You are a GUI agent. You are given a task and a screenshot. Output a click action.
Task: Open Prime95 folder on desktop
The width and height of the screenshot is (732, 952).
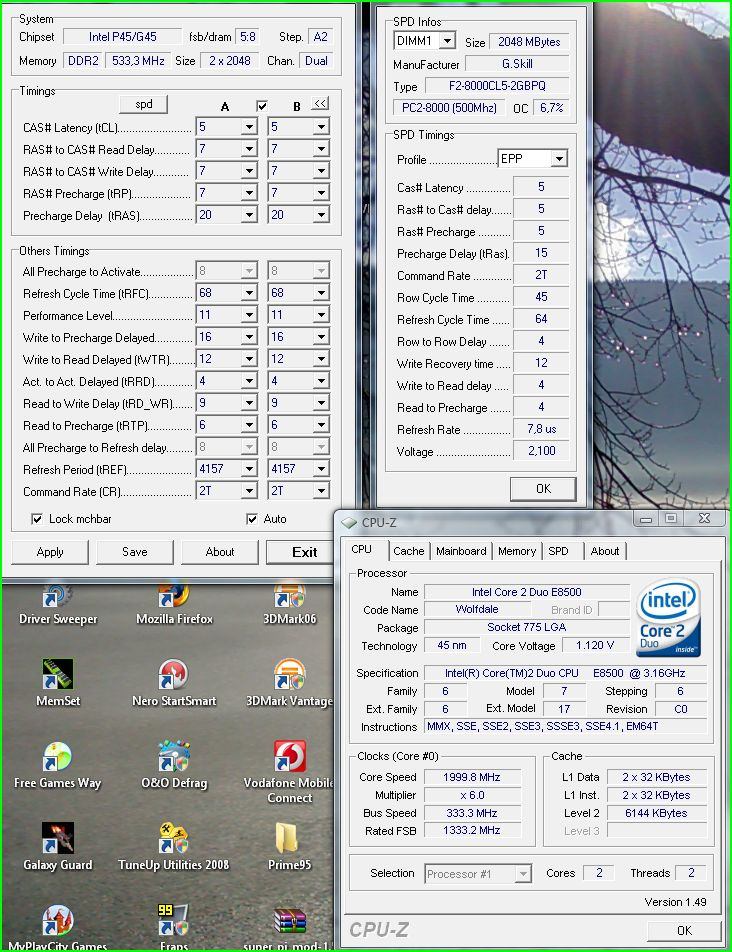pos(290,846)
